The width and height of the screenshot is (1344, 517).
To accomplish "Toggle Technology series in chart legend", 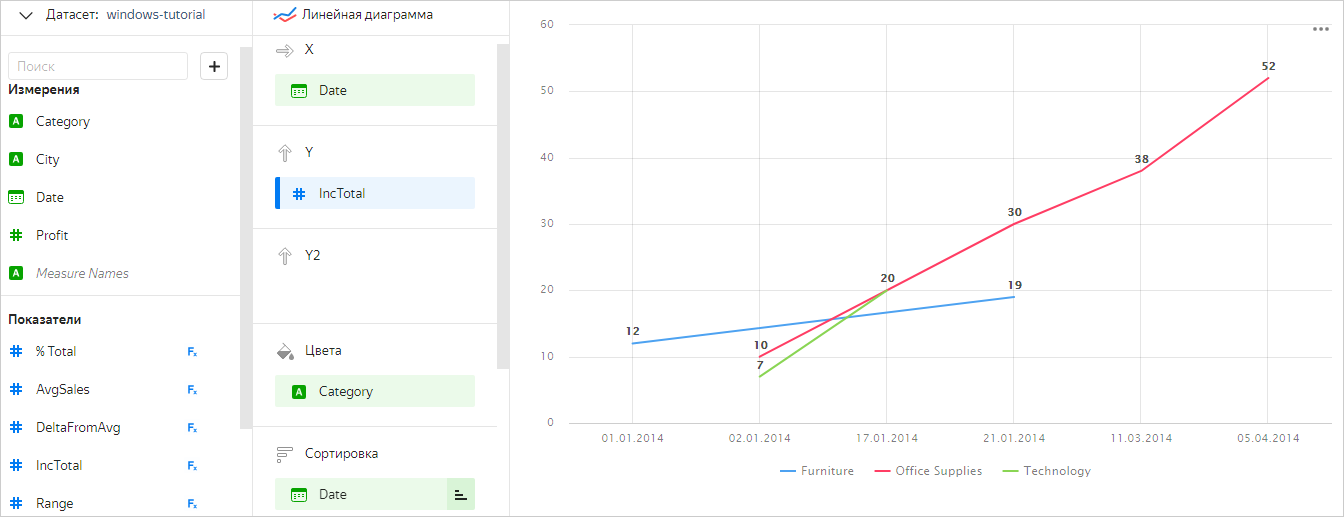I will point(1046,471).
